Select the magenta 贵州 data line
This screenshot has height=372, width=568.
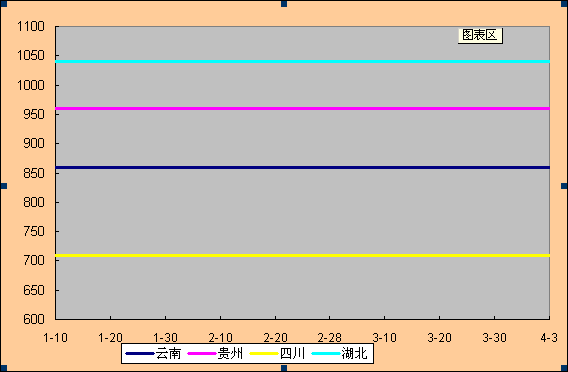click(x=302, y=109)
